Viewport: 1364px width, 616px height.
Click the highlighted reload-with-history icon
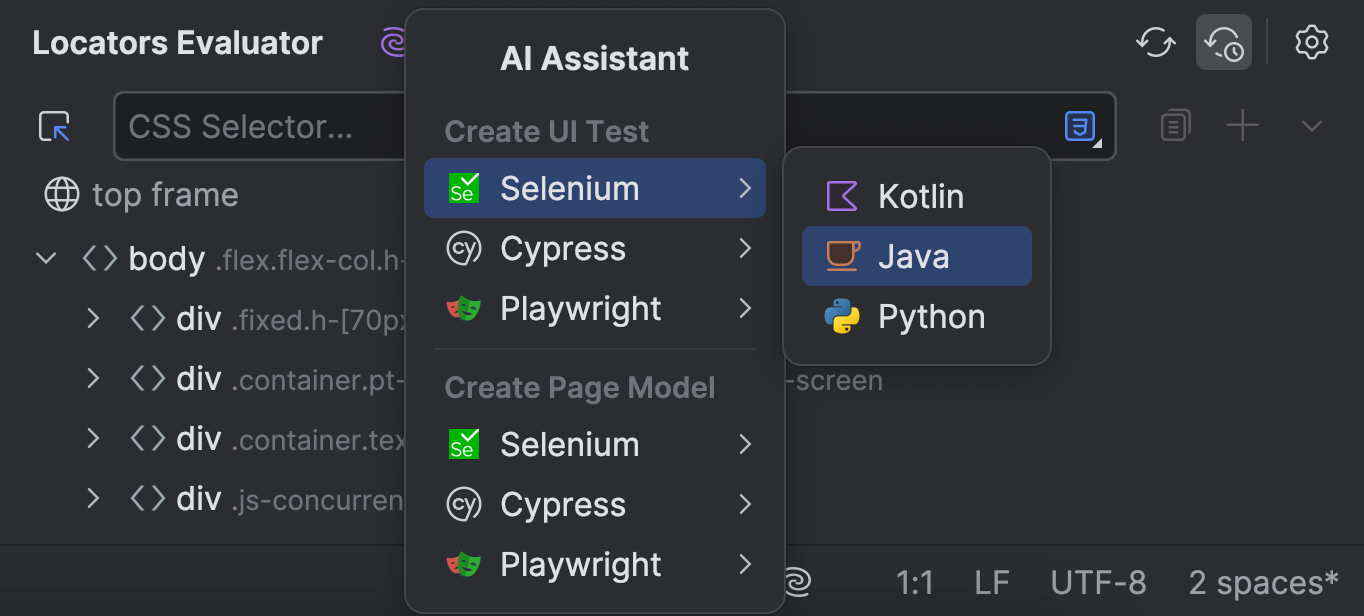1223,42
